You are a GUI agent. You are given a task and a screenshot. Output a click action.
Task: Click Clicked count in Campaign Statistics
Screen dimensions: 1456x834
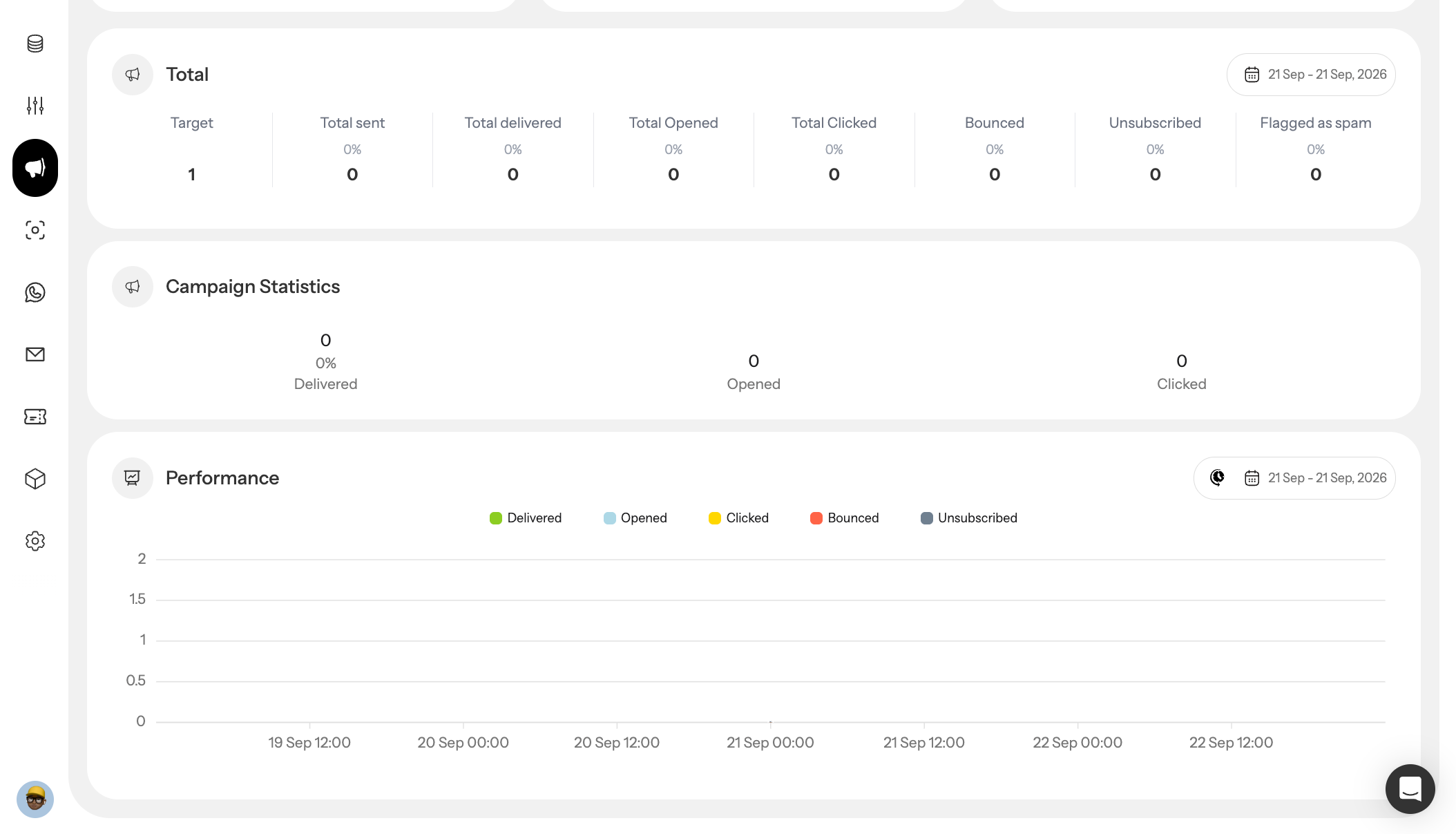coord(1182,361)
